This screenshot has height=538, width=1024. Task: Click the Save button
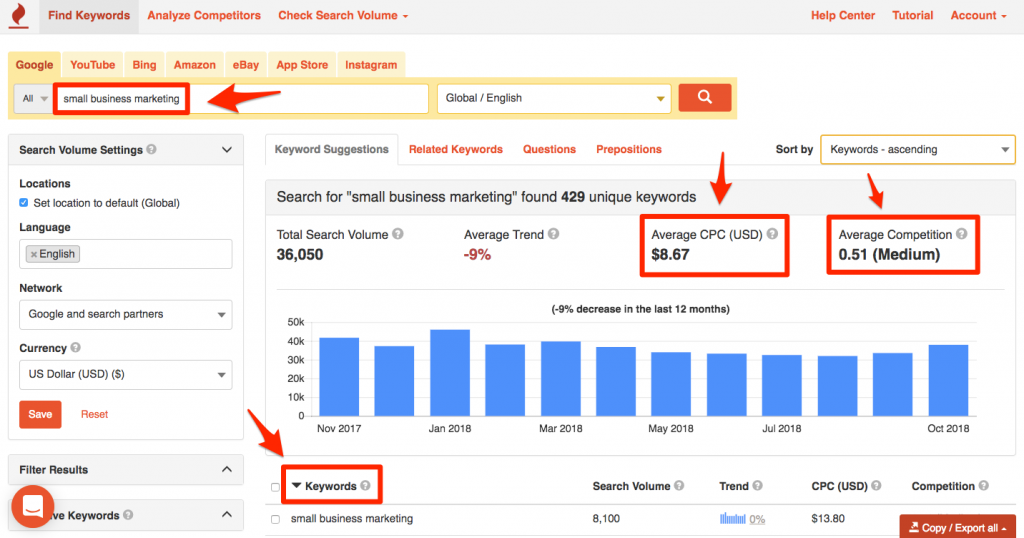(x=40, y=414)
